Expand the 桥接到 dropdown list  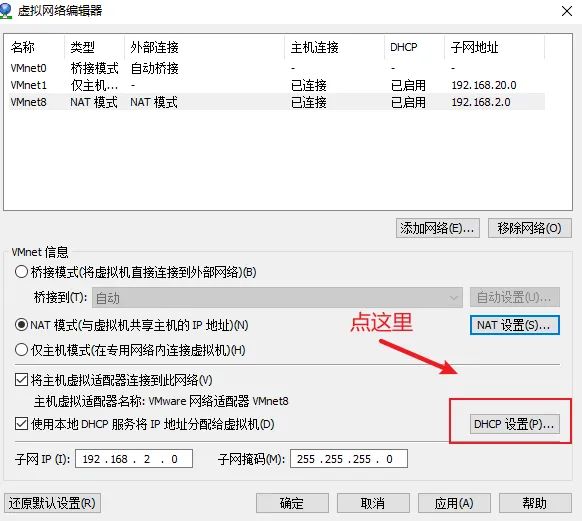point(277,298)
